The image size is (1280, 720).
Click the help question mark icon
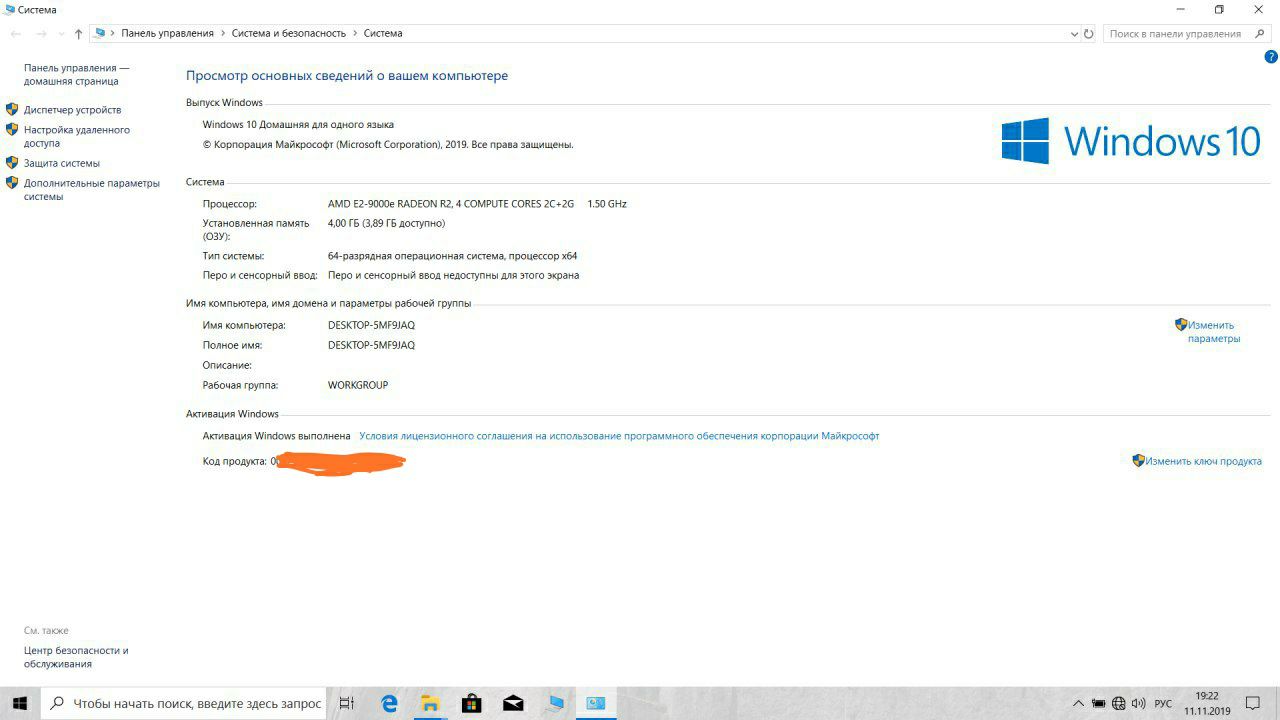point(1271,57)
